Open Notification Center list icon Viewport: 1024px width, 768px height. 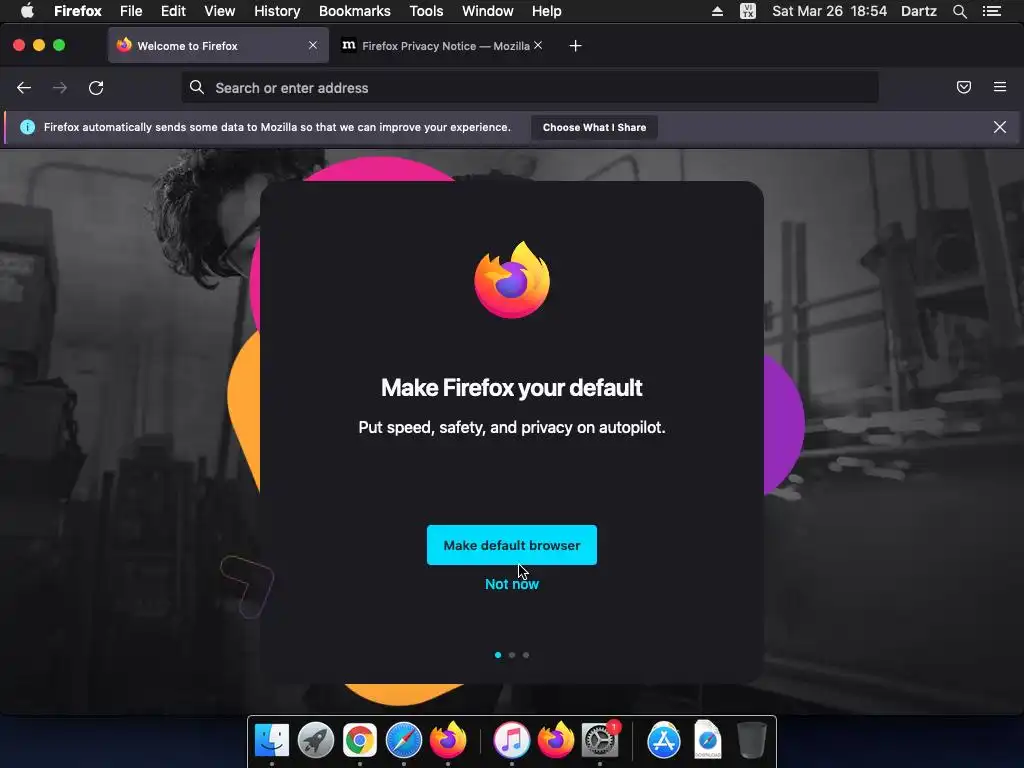992,11
